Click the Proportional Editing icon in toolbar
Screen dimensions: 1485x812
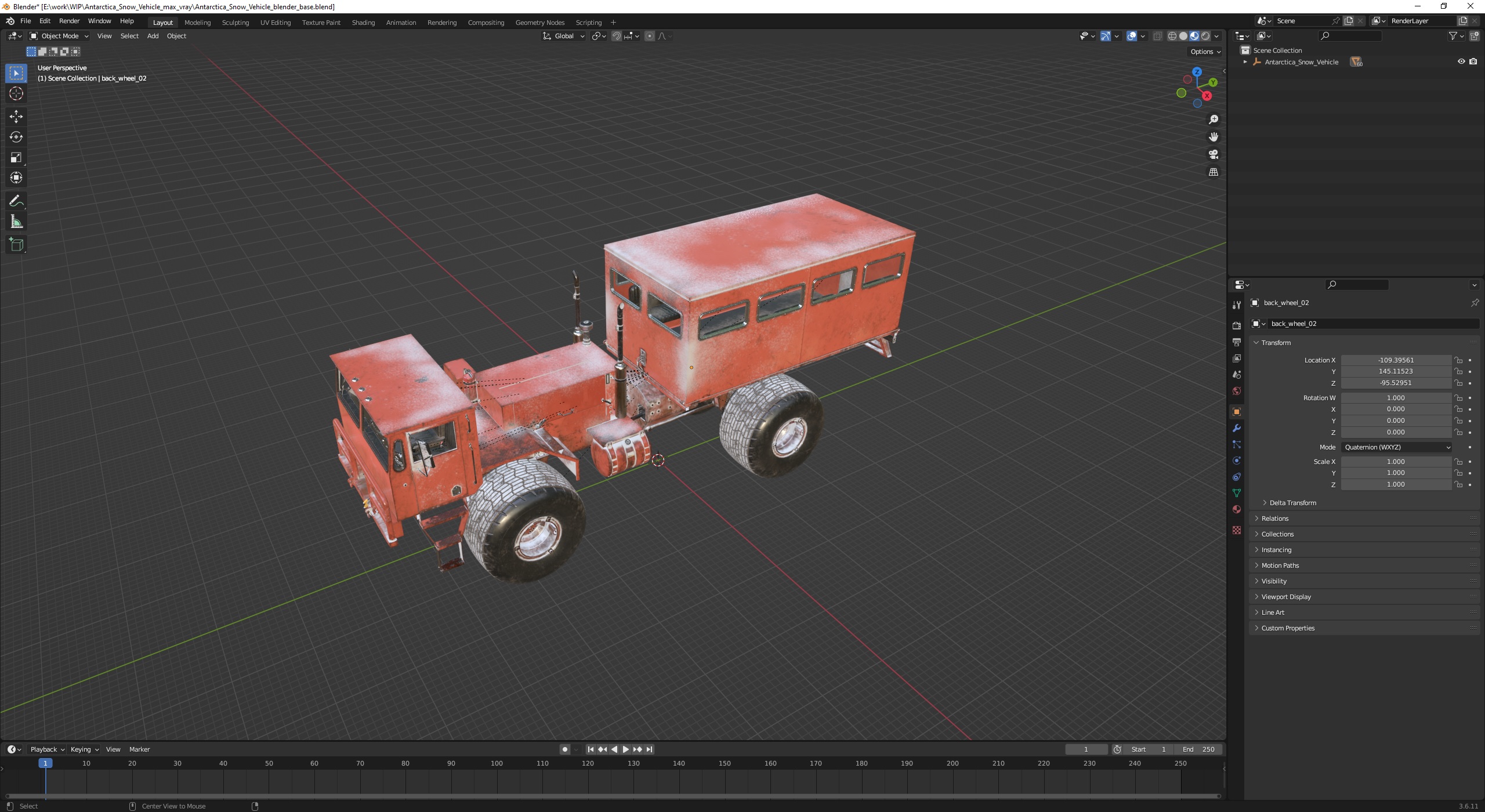pyautogui.click(x=649, y=36)
